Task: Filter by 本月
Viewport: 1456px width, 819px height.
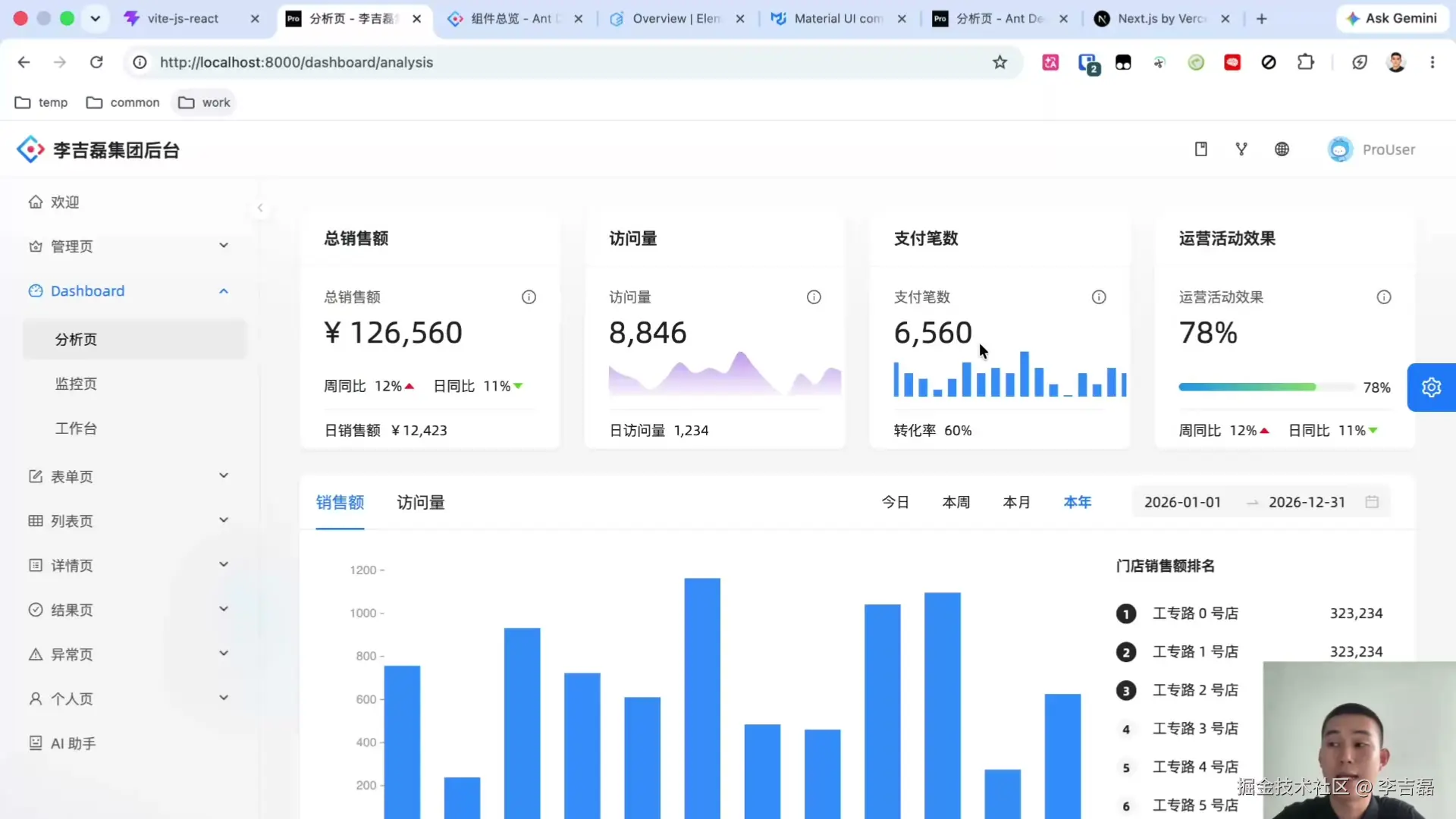Action: click(1016, 502)
